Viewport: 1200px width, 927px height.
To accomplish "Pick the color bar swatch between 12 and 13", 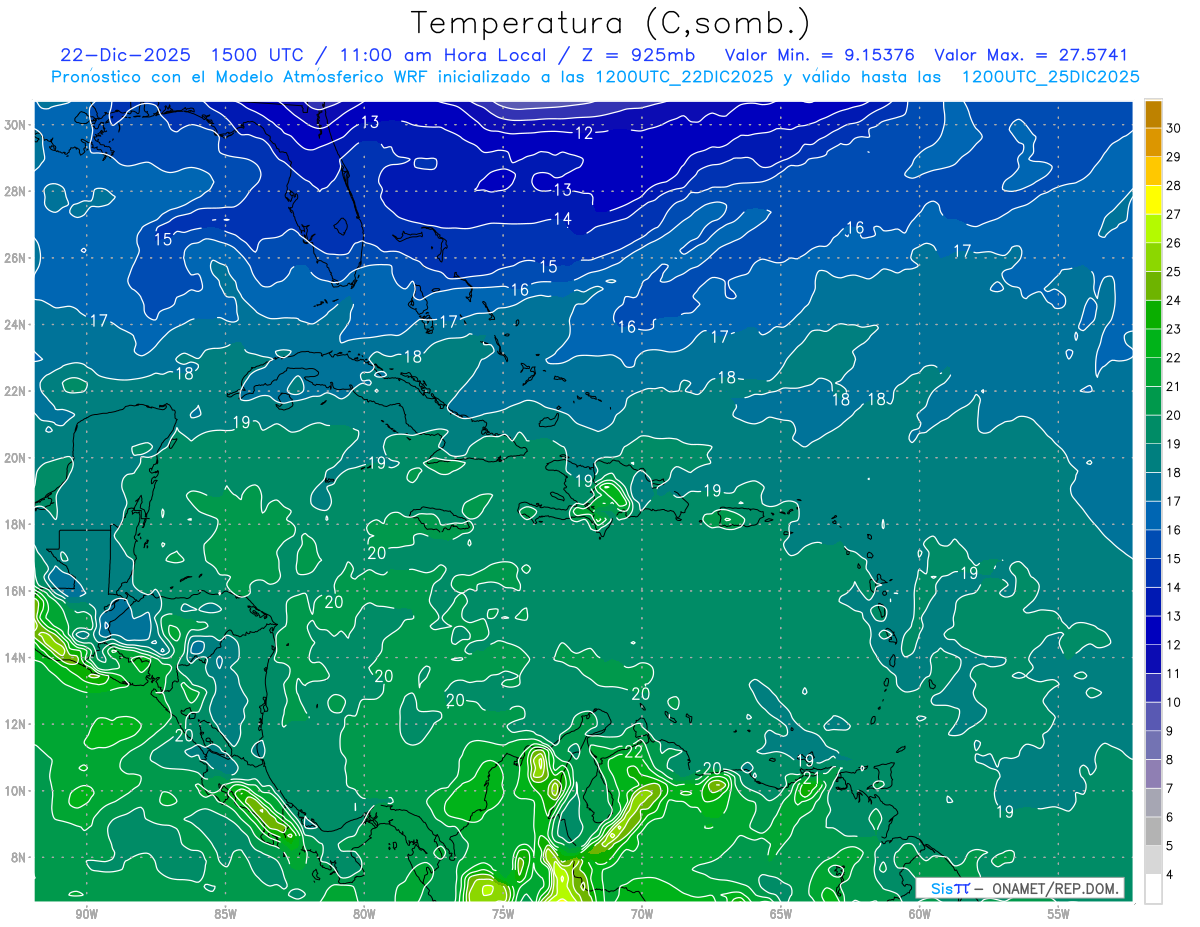I will point(1154,630).
